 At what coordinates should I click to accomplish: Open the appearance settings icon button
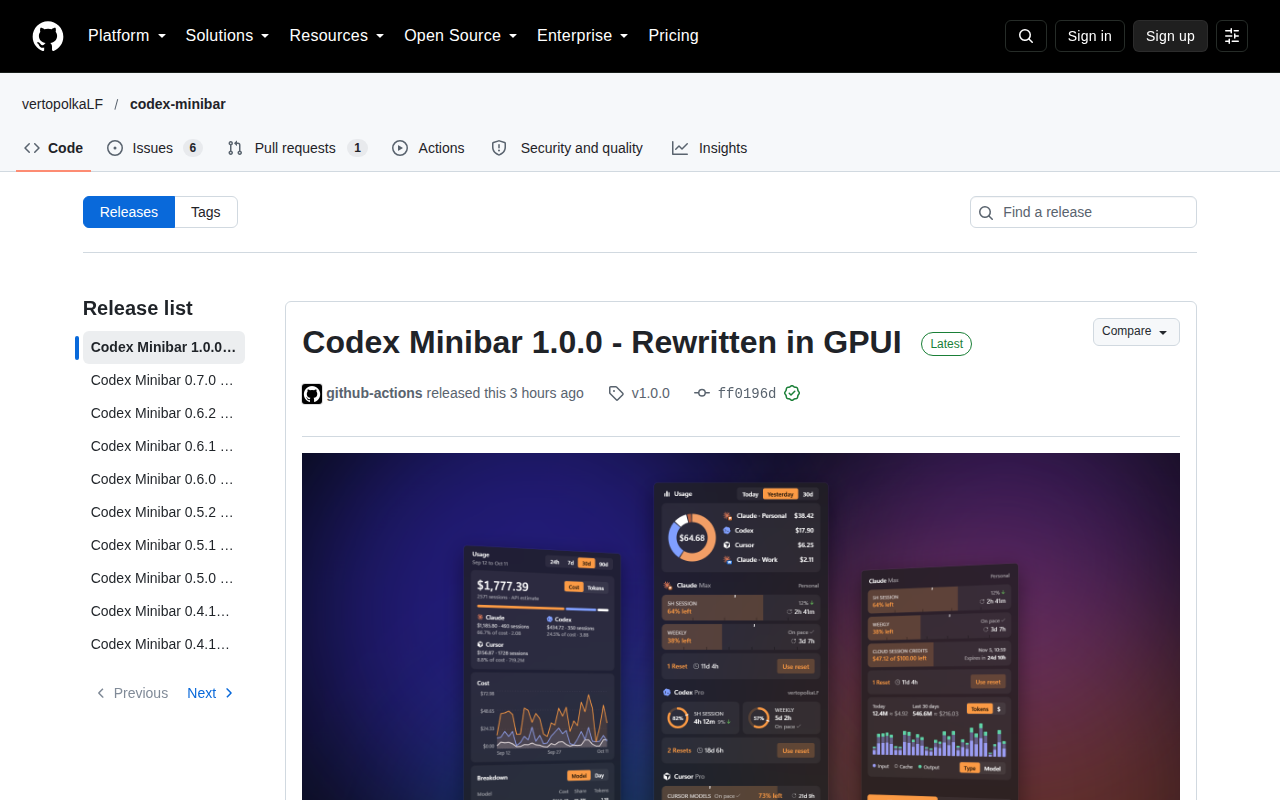click(1232, 36)
